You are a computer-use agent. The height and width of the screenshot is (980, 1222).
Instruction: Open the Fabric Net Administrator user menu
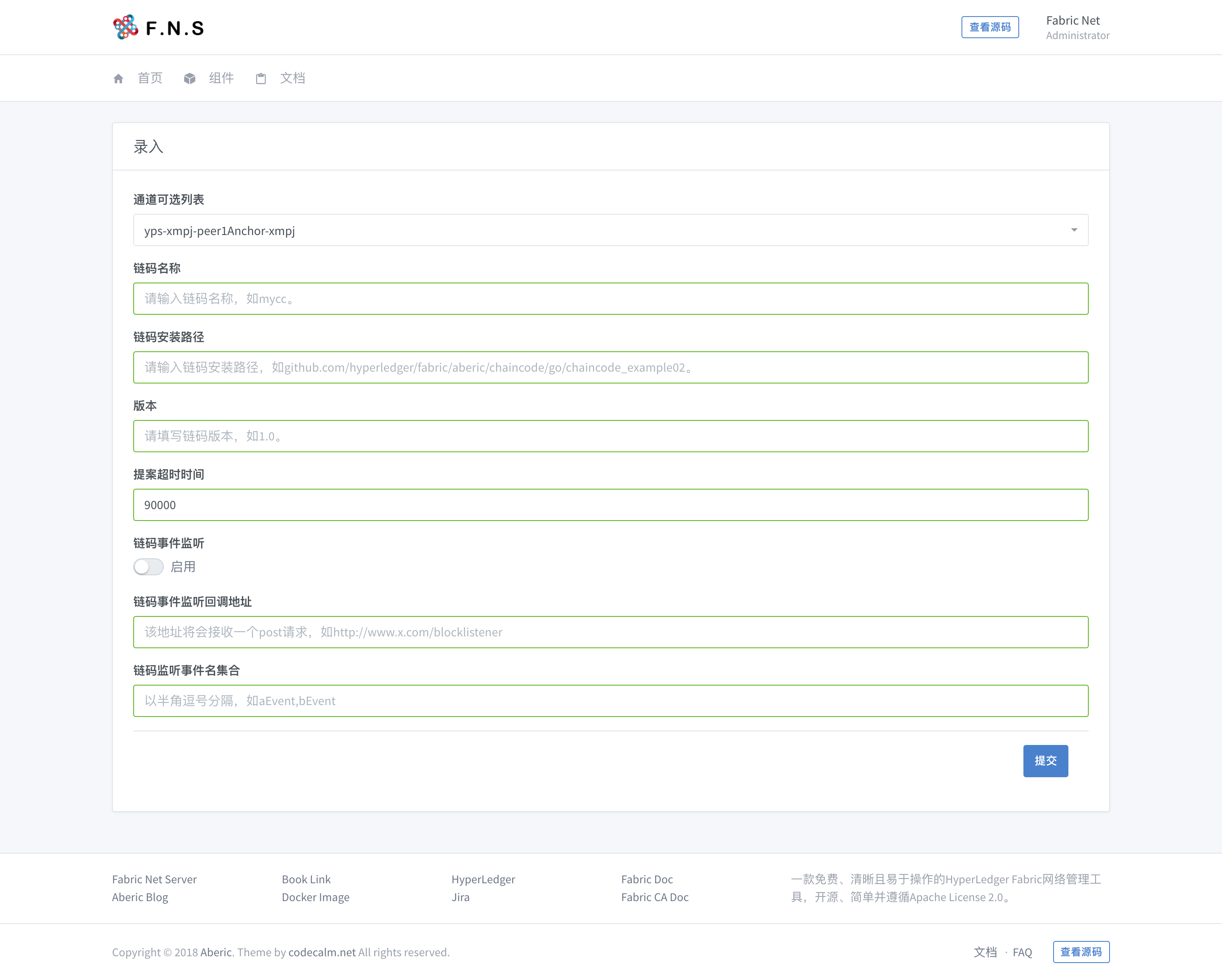click(1077, 27)
